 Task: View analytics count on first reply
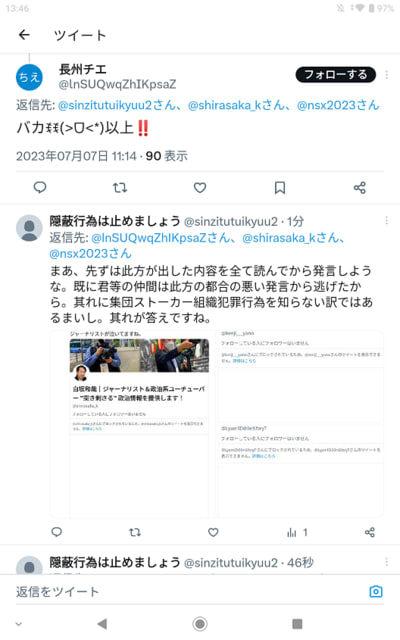point(297,532)
